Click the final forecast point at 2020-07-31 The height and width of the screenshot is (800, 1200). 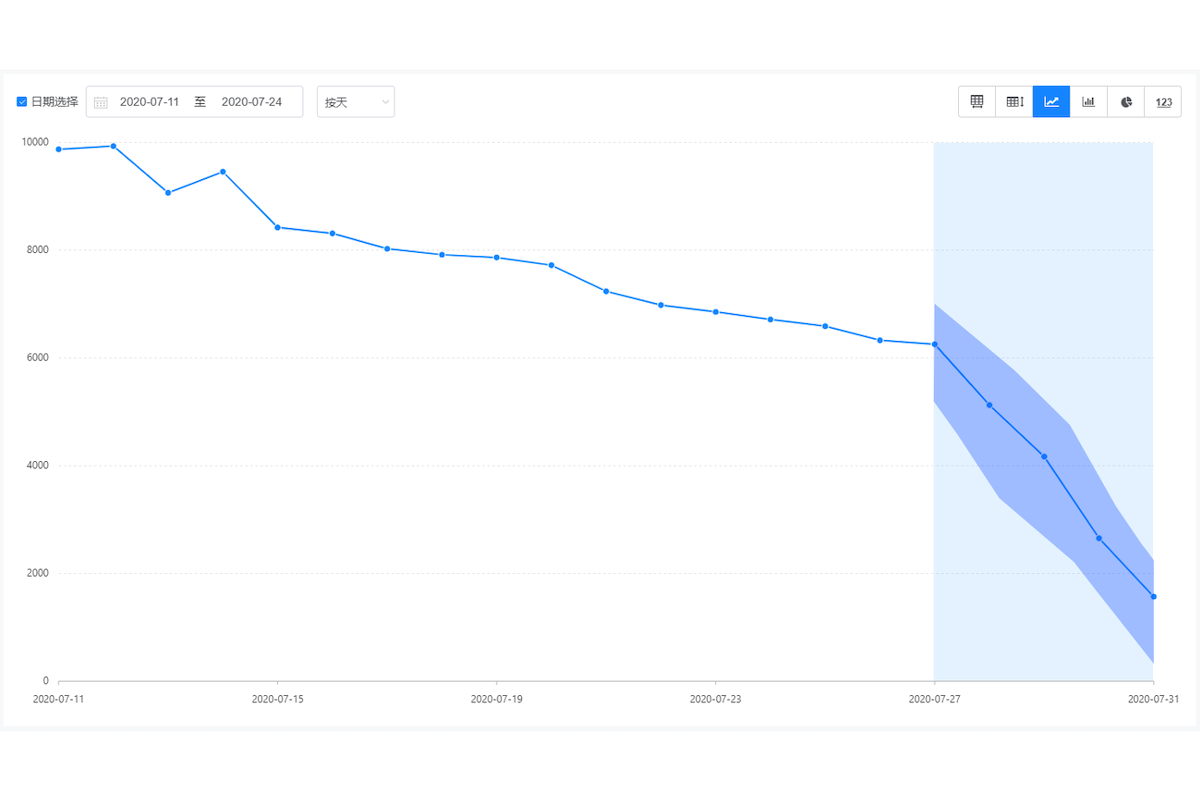tap(1153, 597)
